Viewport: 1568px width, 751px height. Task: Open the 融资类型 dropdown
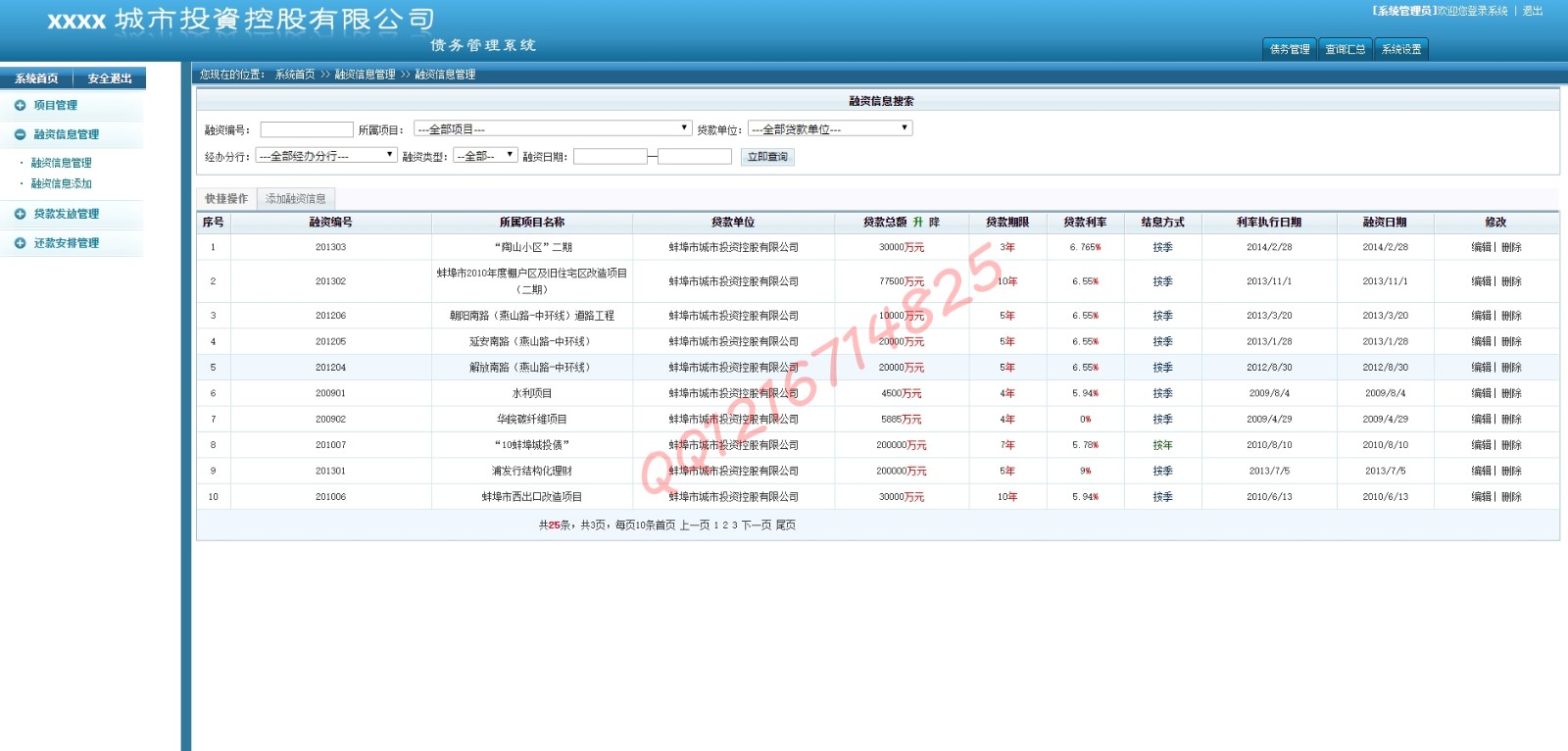click(x=485, y=155)
